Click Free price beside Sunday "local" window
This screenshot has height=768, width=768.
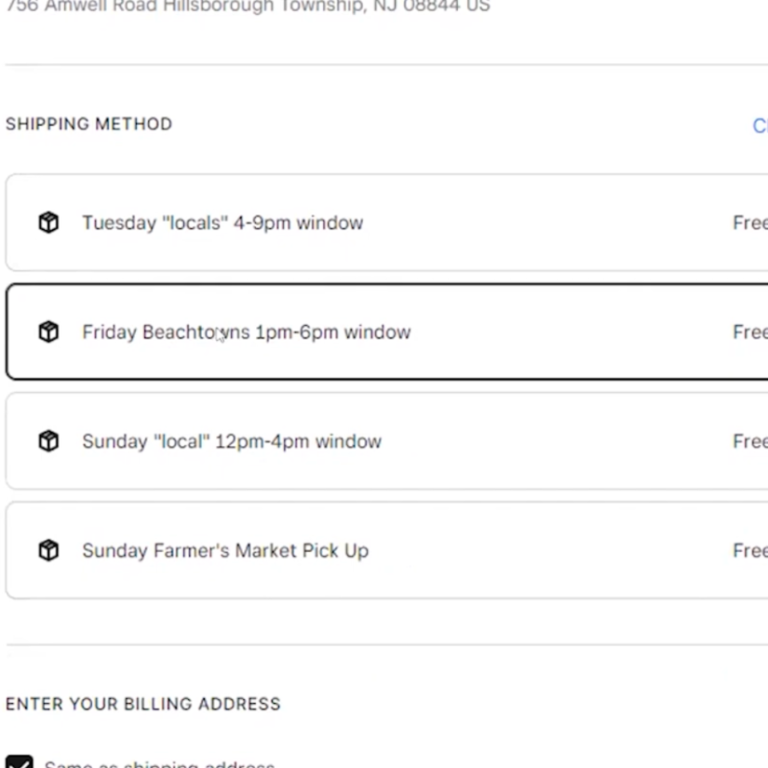(750, 441)
